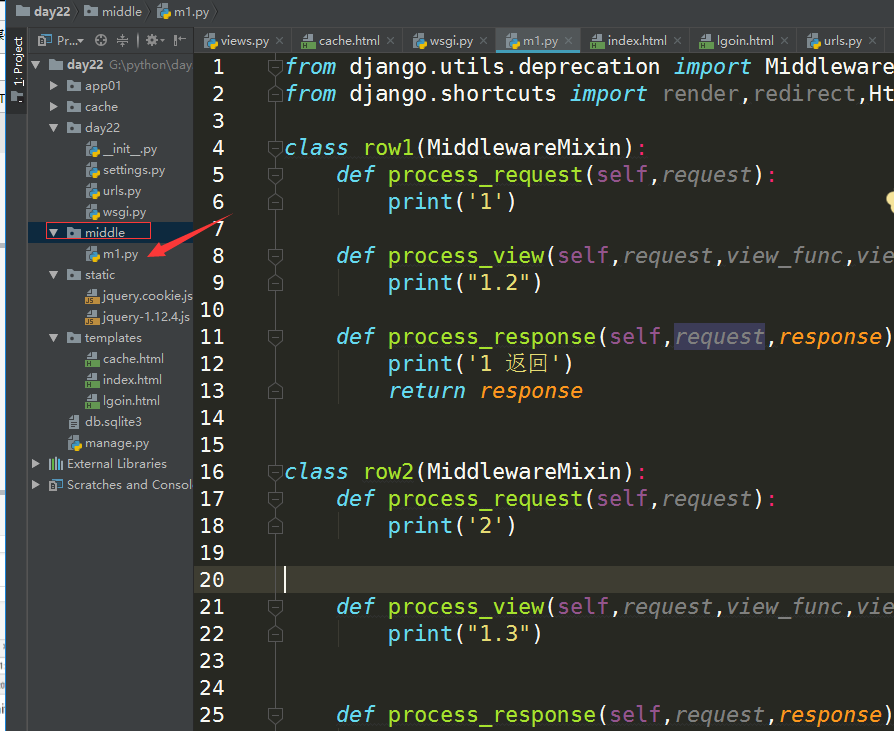Fold process_response on line 25 via gutter marker

point(275,715)
